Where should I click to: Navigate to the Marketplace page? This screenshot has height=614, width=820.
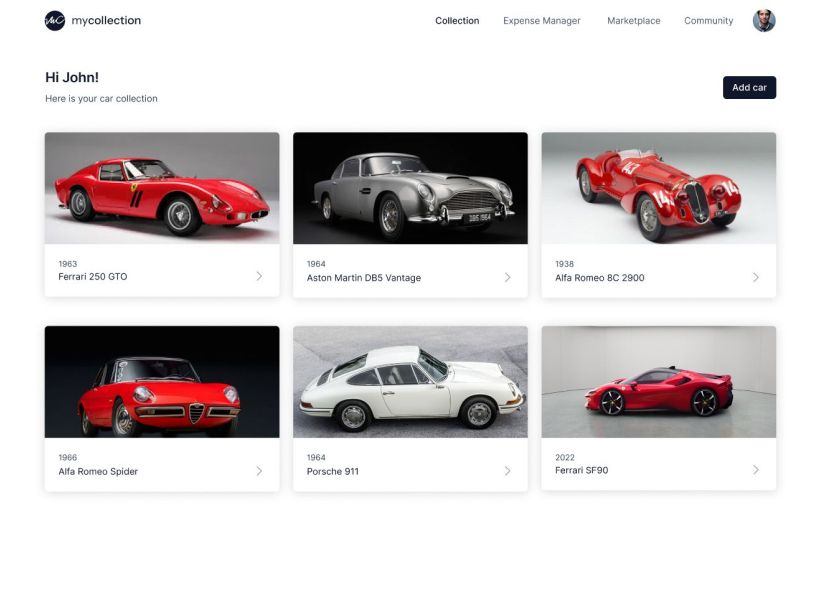[632, 20]
